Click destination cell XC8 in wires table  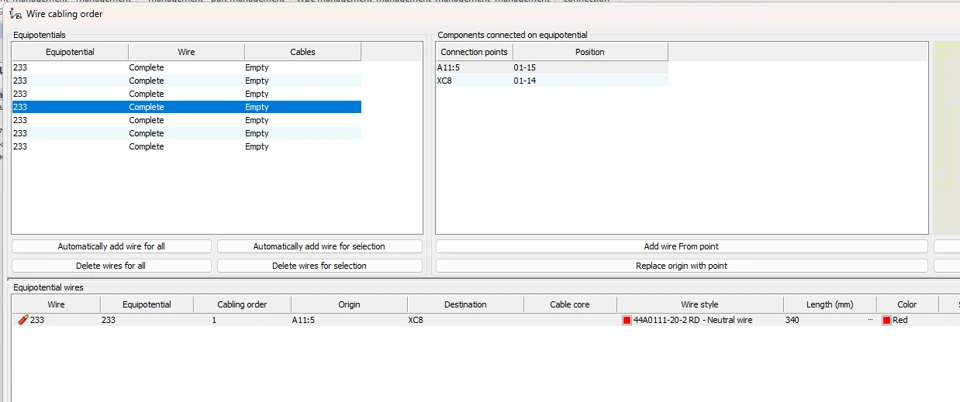[416, 320]
